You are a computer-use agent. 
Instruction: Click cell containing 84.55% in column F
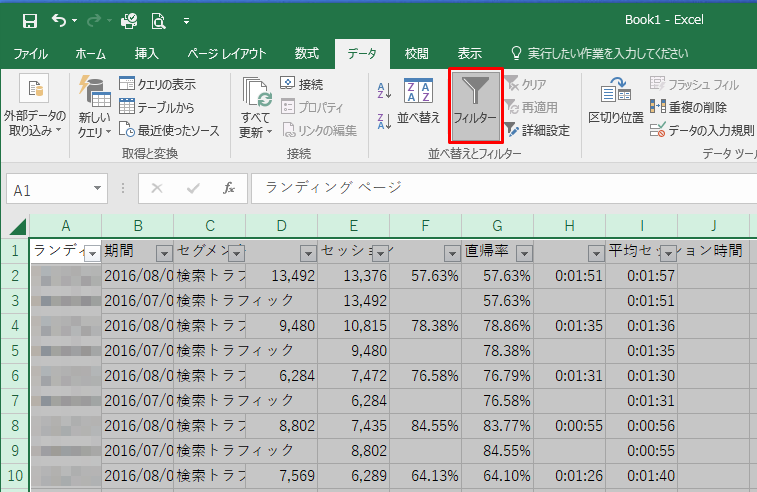click(x=425, y=425)
